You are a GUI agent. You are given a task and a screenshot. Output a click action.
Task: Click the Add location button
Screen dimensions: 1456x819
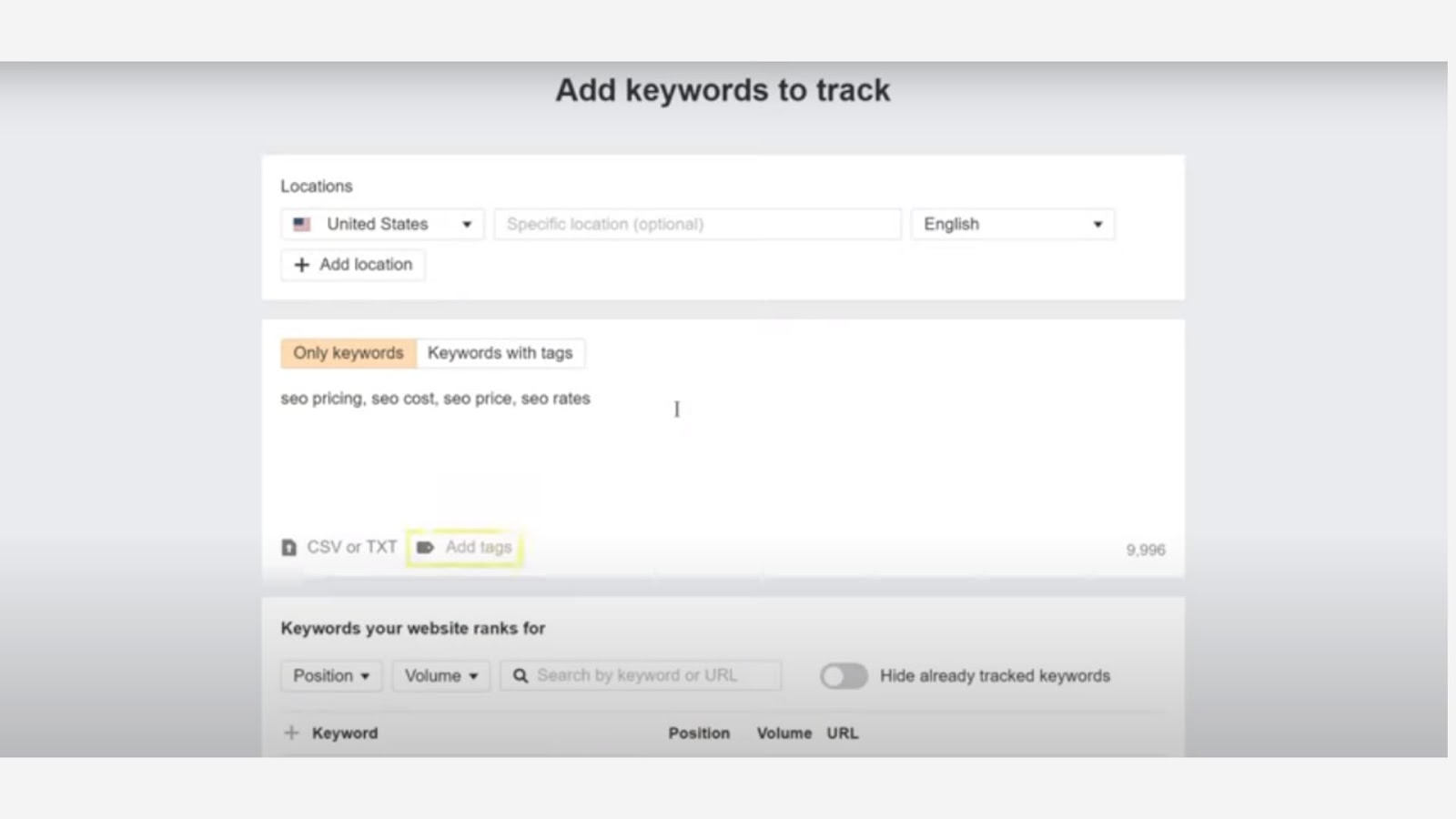point(353,265)
